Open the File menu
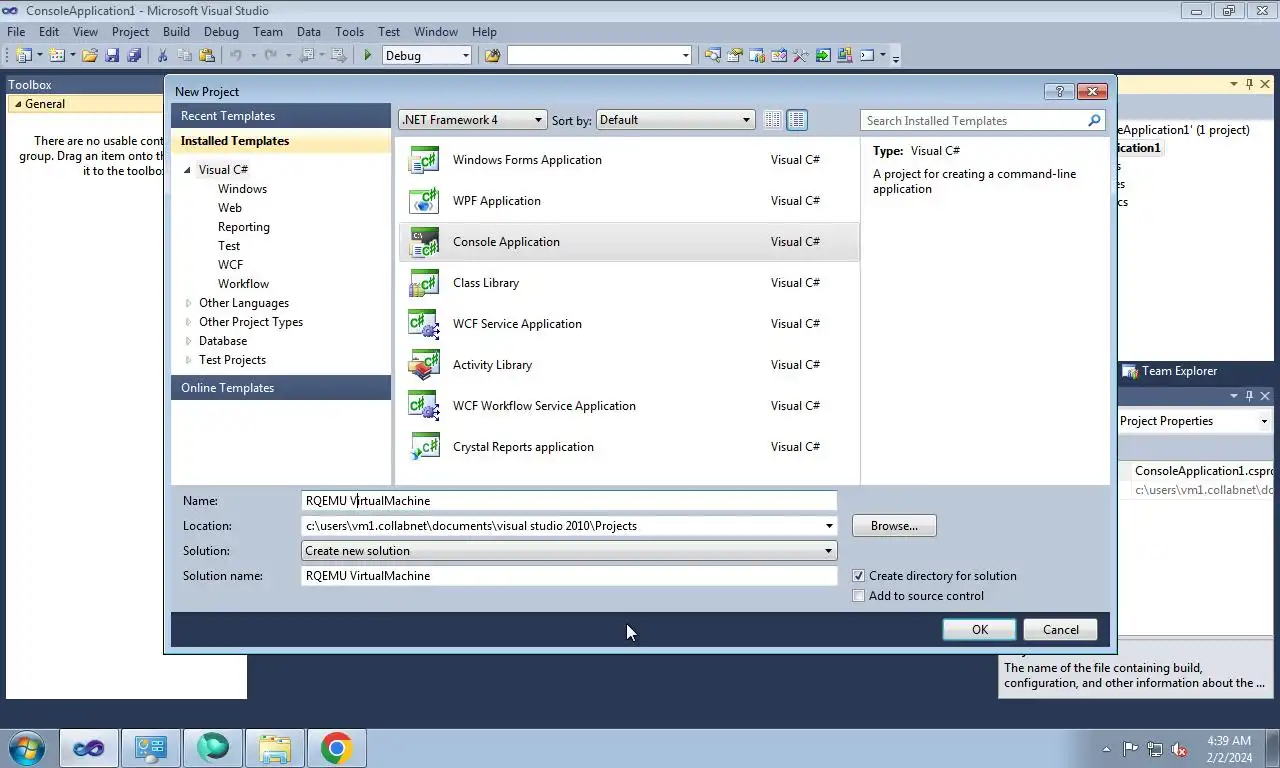The image size is (1280, 768). tap(16, 32)
